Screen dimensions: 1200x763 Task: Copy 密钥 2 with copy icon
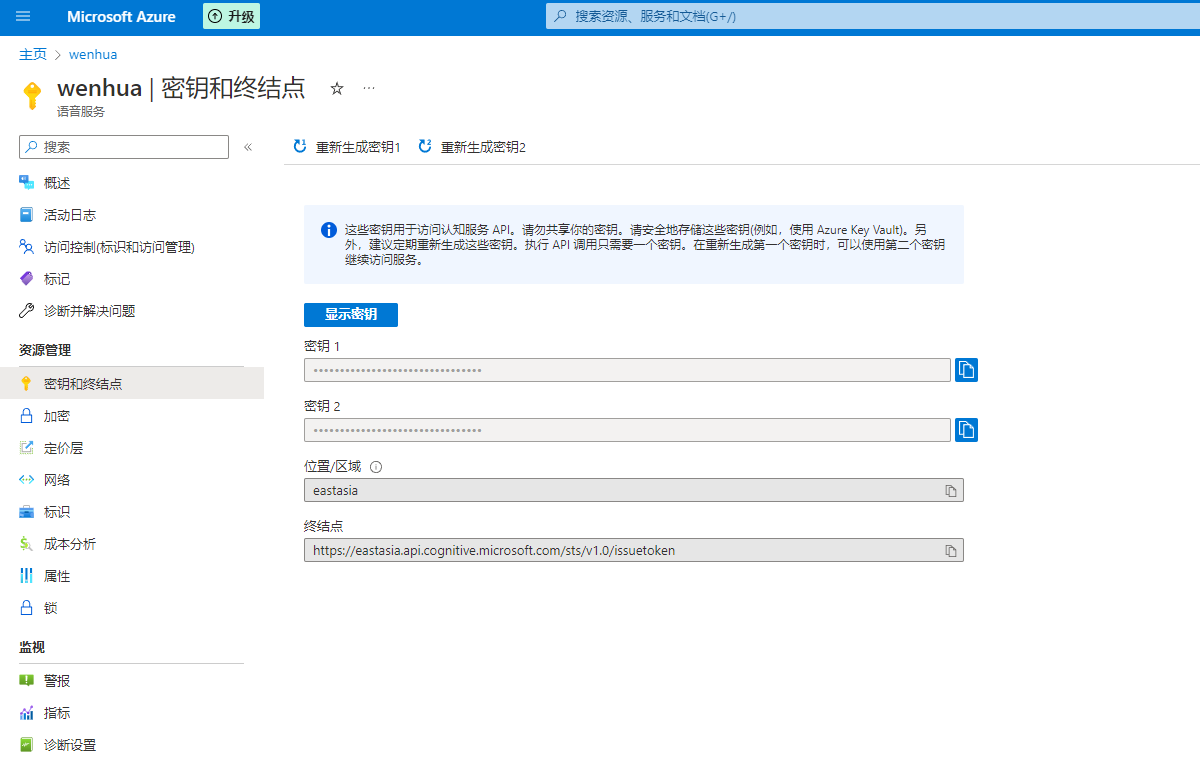pyautogui.click(x=966, y=430)
